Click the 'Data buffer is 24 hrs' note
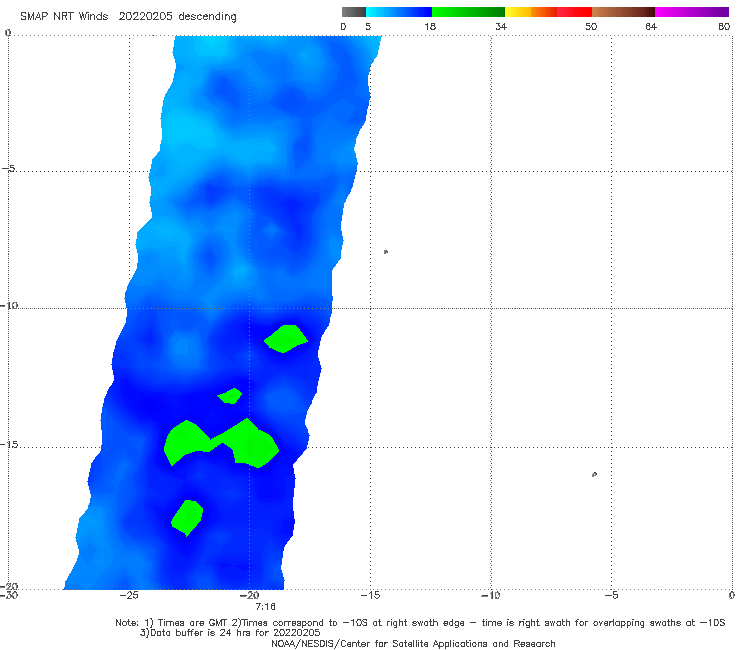 click(x=230, y=633)
